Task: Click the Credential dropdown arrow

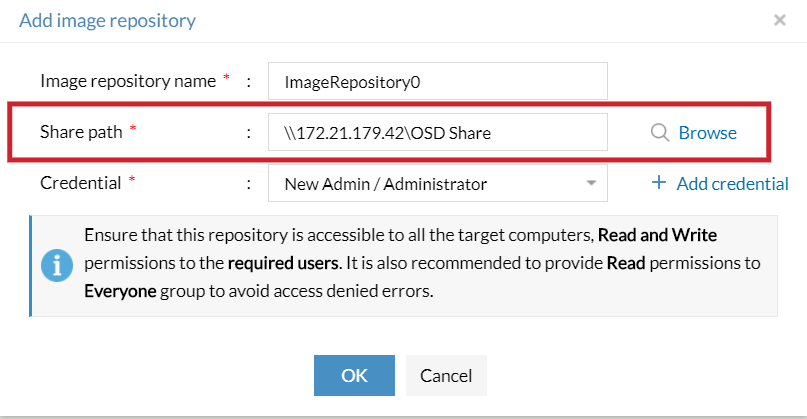Action: coord(591,184)
